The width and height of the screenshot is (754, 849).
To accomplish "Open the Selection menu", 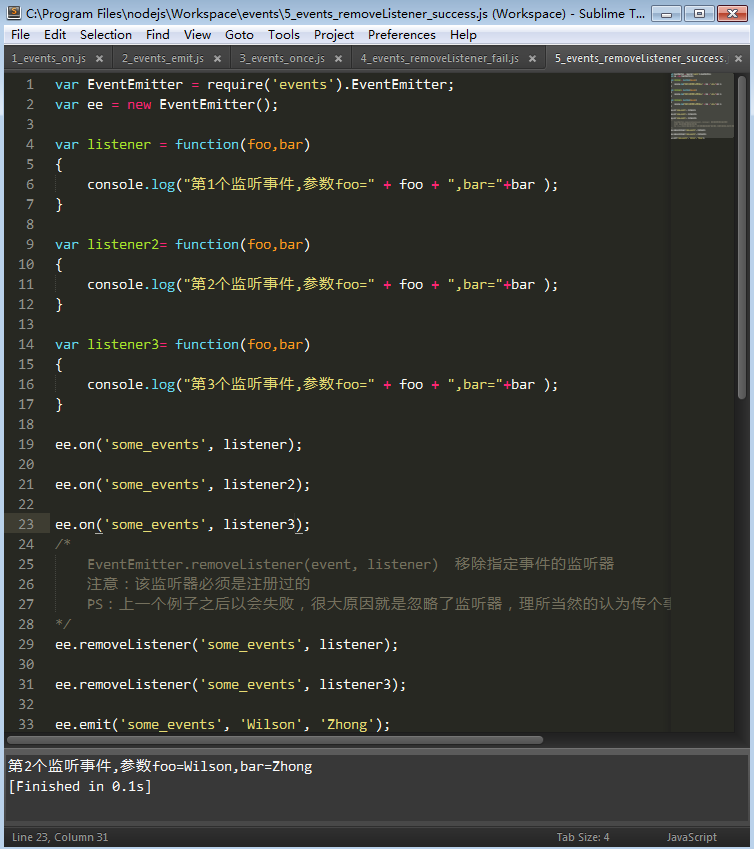I will (106, 35).
